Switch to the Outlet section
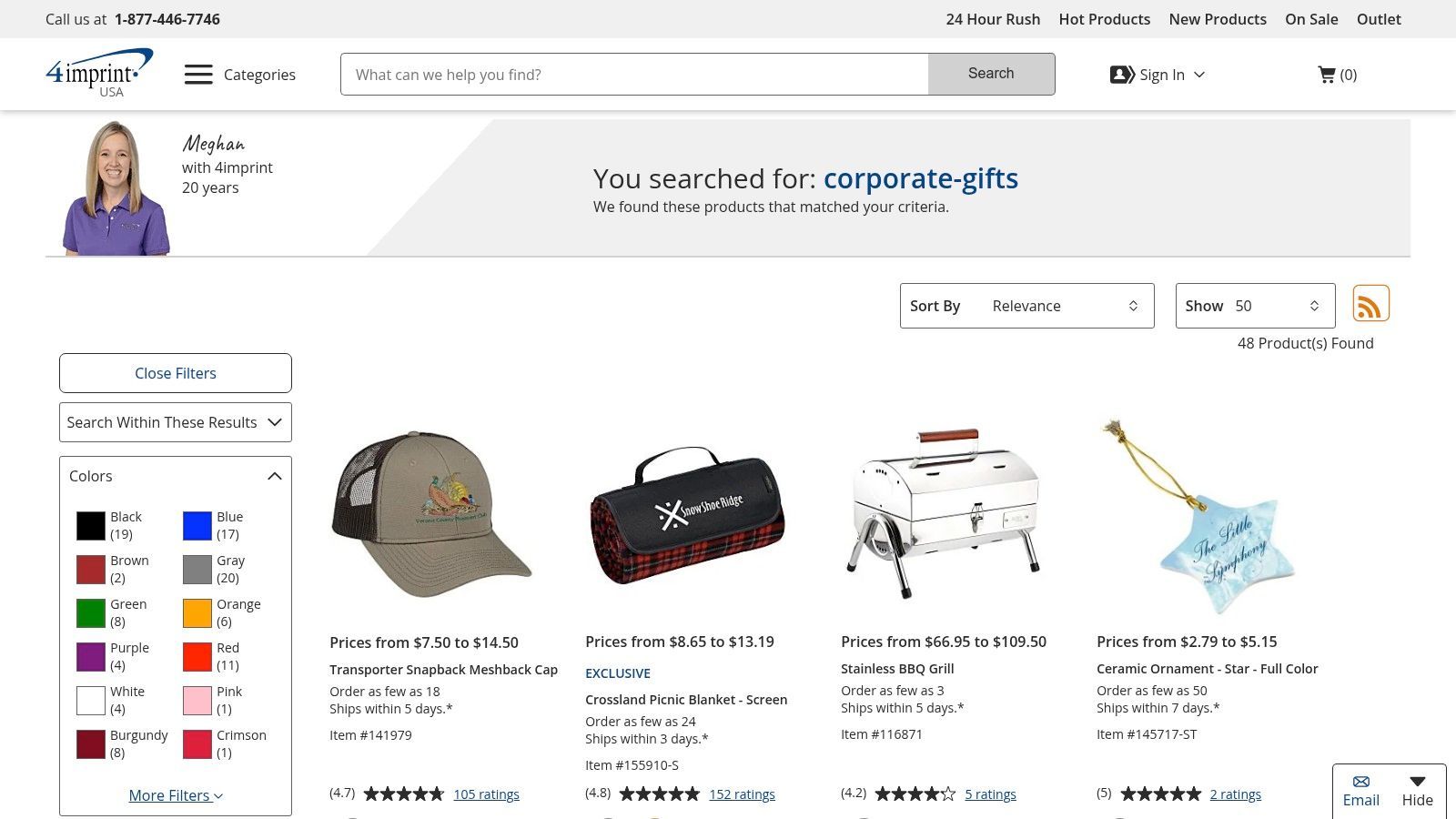Image resolution: width=1456 pixels, height=819 pixels. [x=1379, y=18]
